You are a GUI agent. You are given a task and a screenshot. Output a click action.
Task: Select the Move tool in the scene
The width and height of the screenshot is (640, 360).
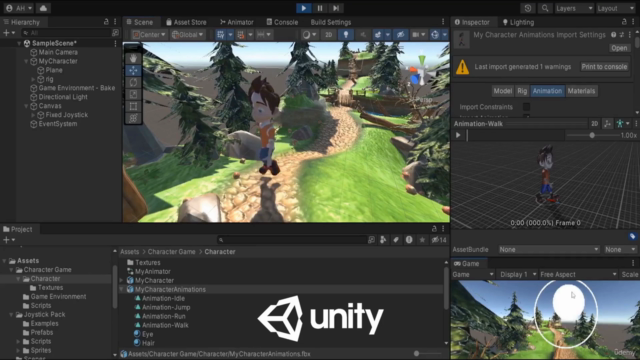coord(133,70)
